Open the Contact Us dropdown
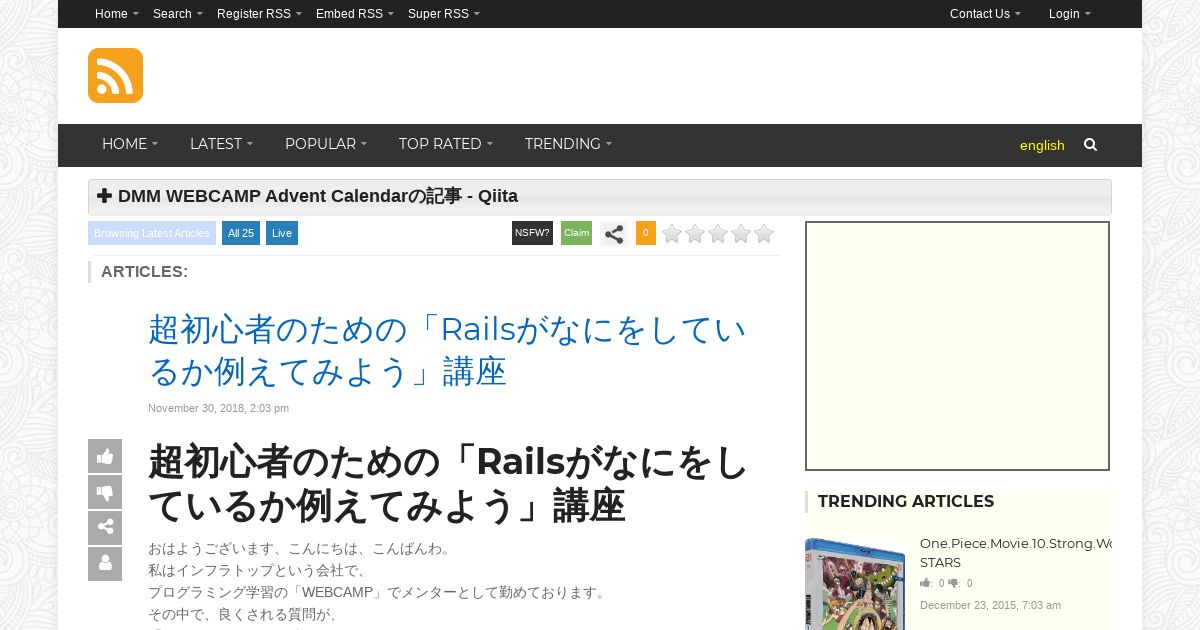1200x630 pixels. [985, 14]
